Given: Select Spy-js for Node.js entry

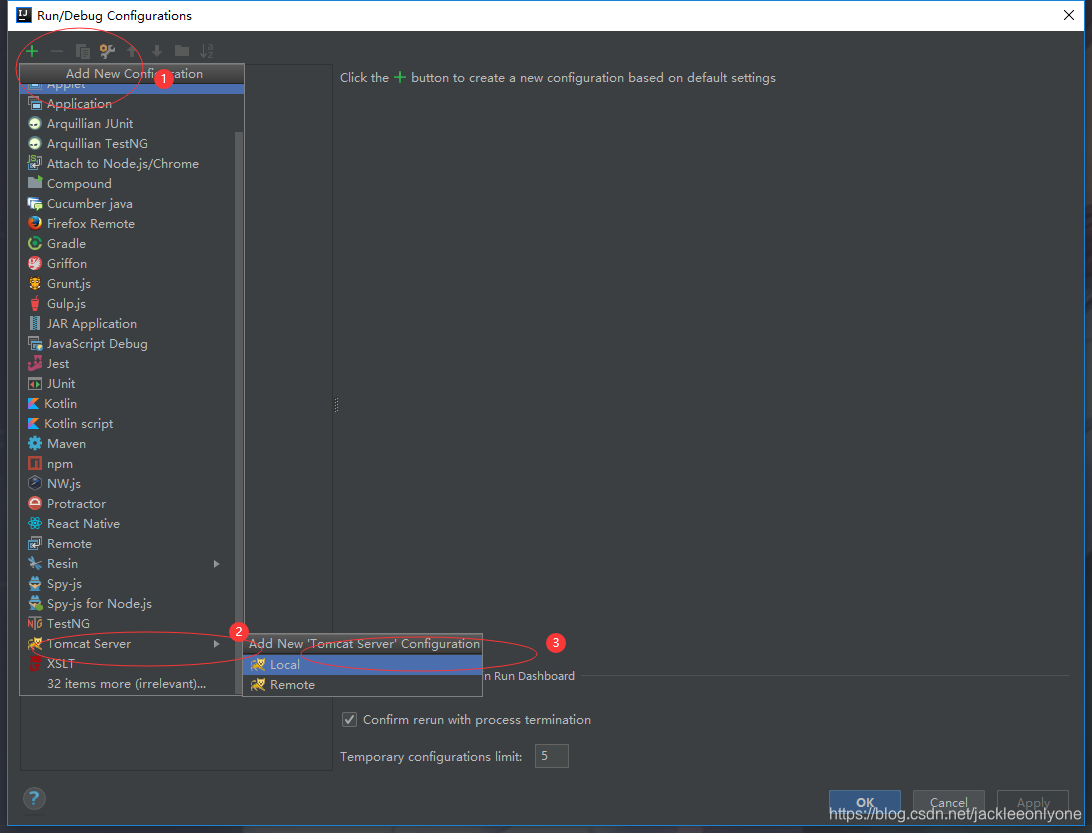Looking at the screenshot, I should (128, 604).
